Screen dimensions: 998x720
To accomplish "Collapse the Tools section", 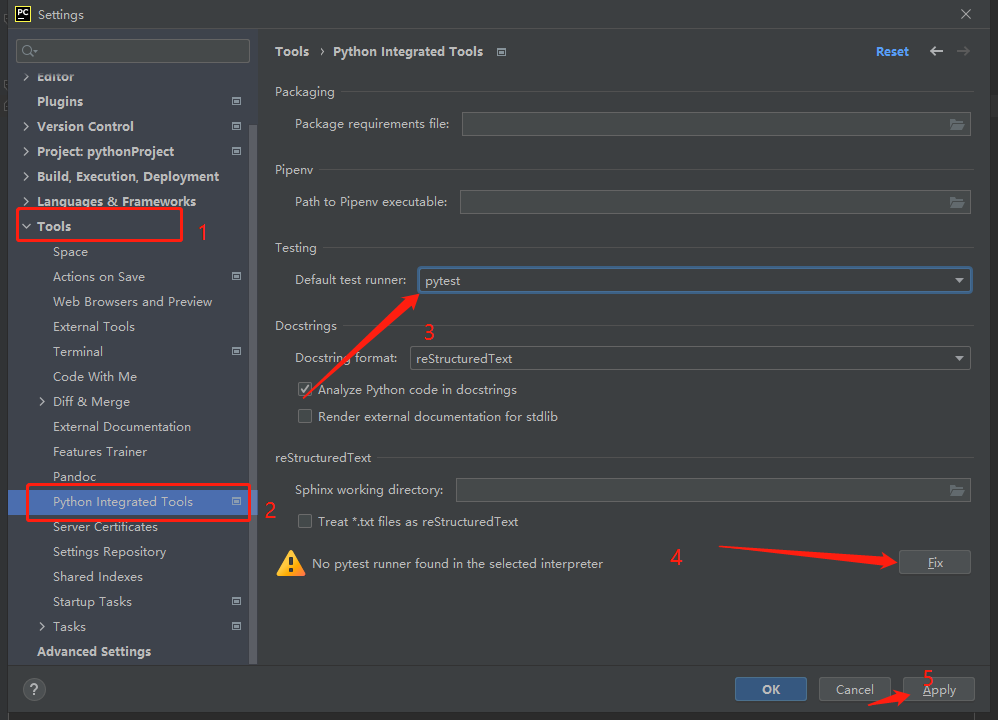I will point(26,226).
